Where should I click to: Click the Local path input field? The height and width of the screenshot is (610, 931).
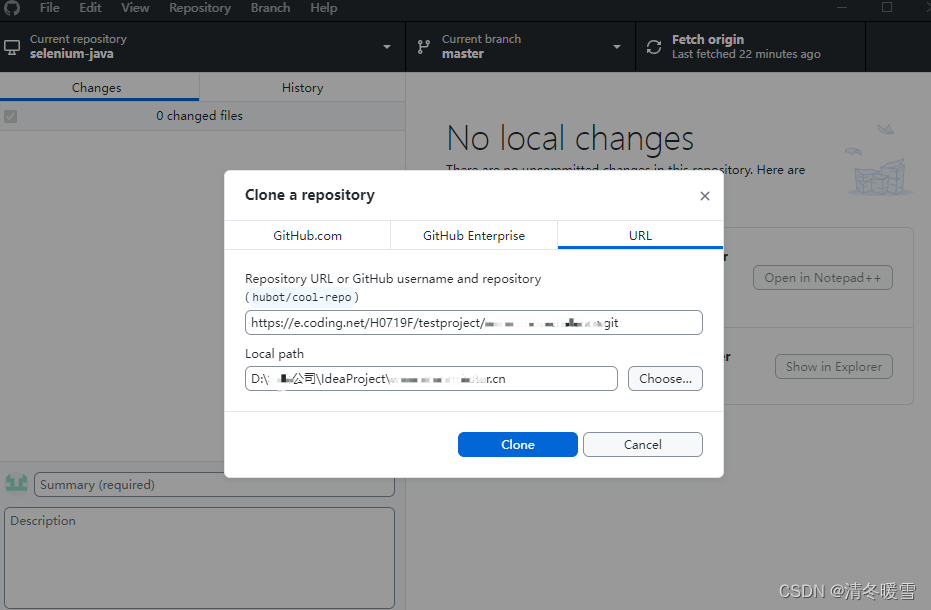pos(431,378)
